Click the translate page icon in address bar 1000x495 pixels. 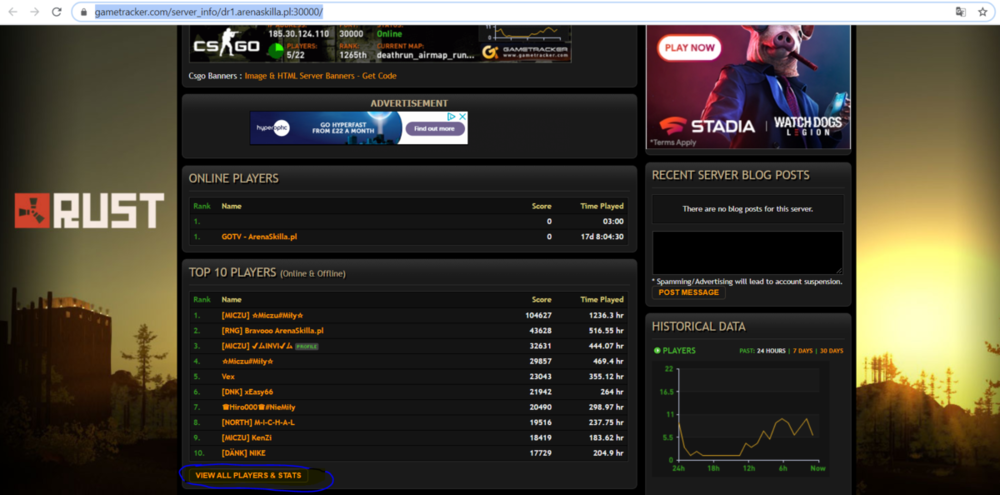pyautogui.click(x=960, y=11)
